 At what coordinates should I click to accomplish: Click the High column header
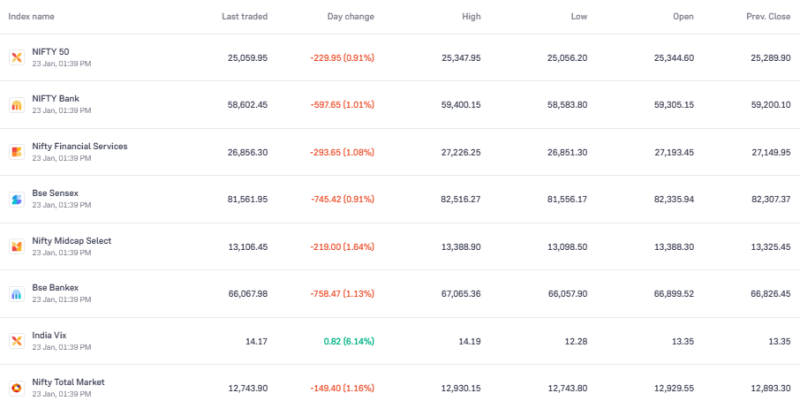pyautogui.click(x=470, y=17)
